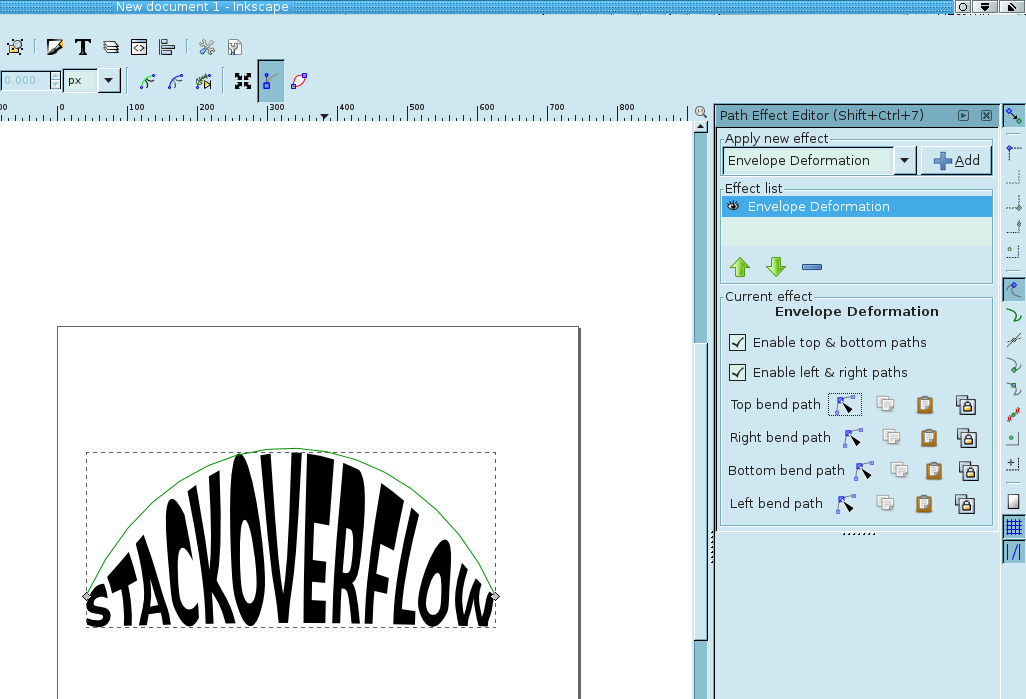
Task: Click the left diamond node of bend path
Action: [87, 596]
